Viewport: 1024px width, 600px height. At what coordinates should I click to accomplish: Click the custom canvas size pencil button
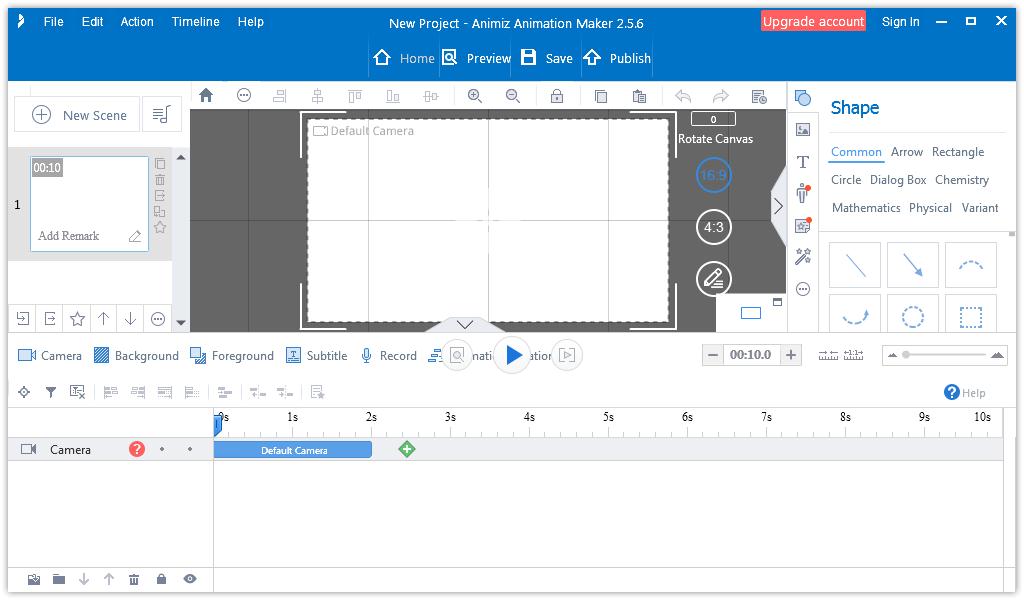pos(713,279)
